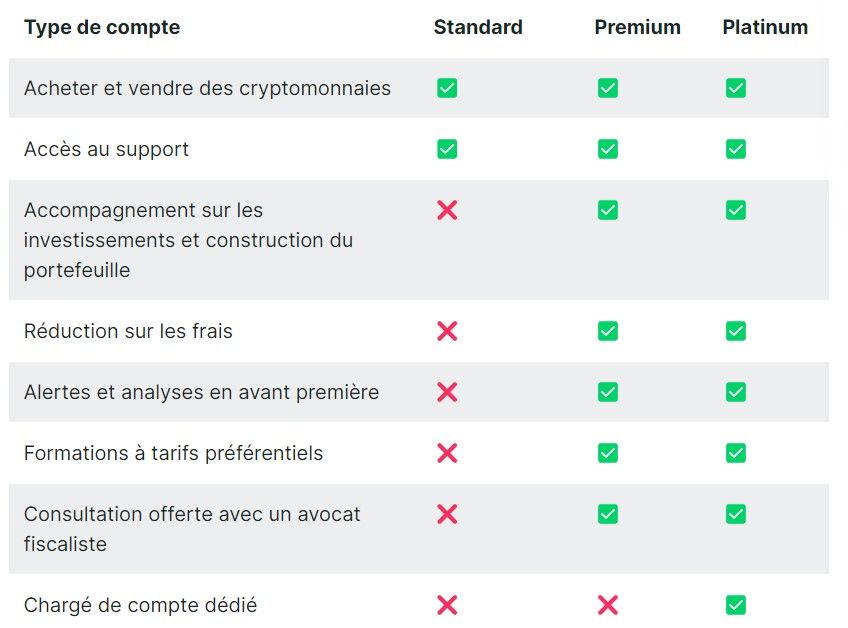Viewport: 848px width, 628px height.
Task: Click Premium checkmark in Accès au support row
Action: coord(607,149)
